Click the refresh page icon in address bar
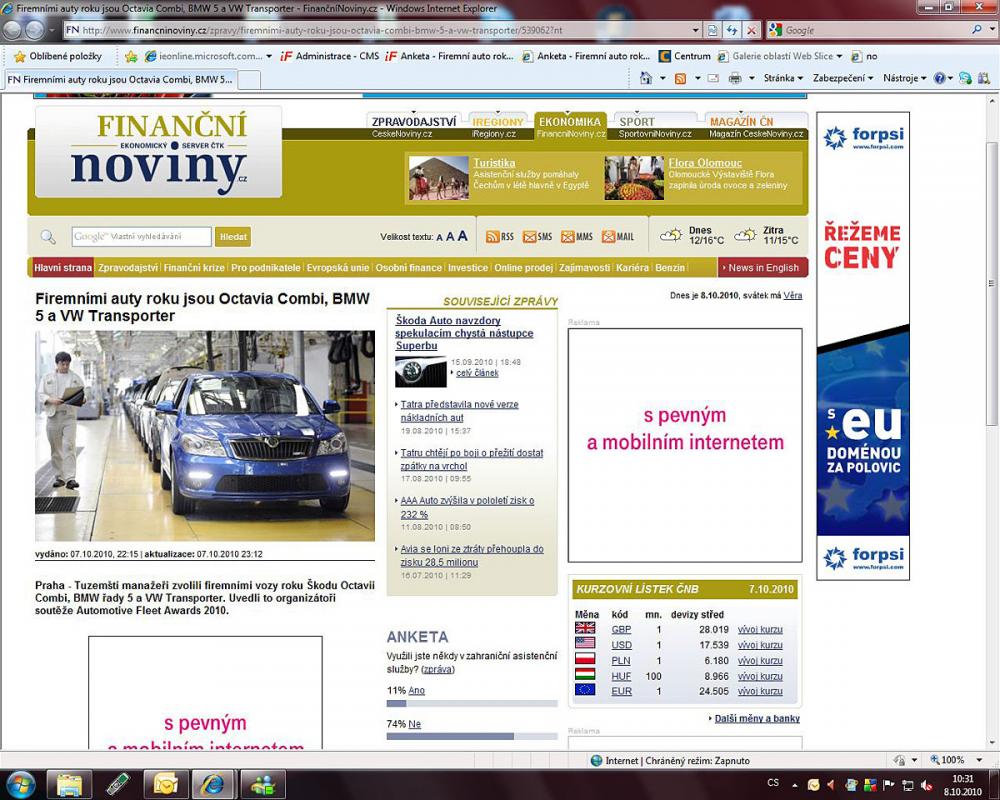 pyautogui.click(x=732, y=30)
